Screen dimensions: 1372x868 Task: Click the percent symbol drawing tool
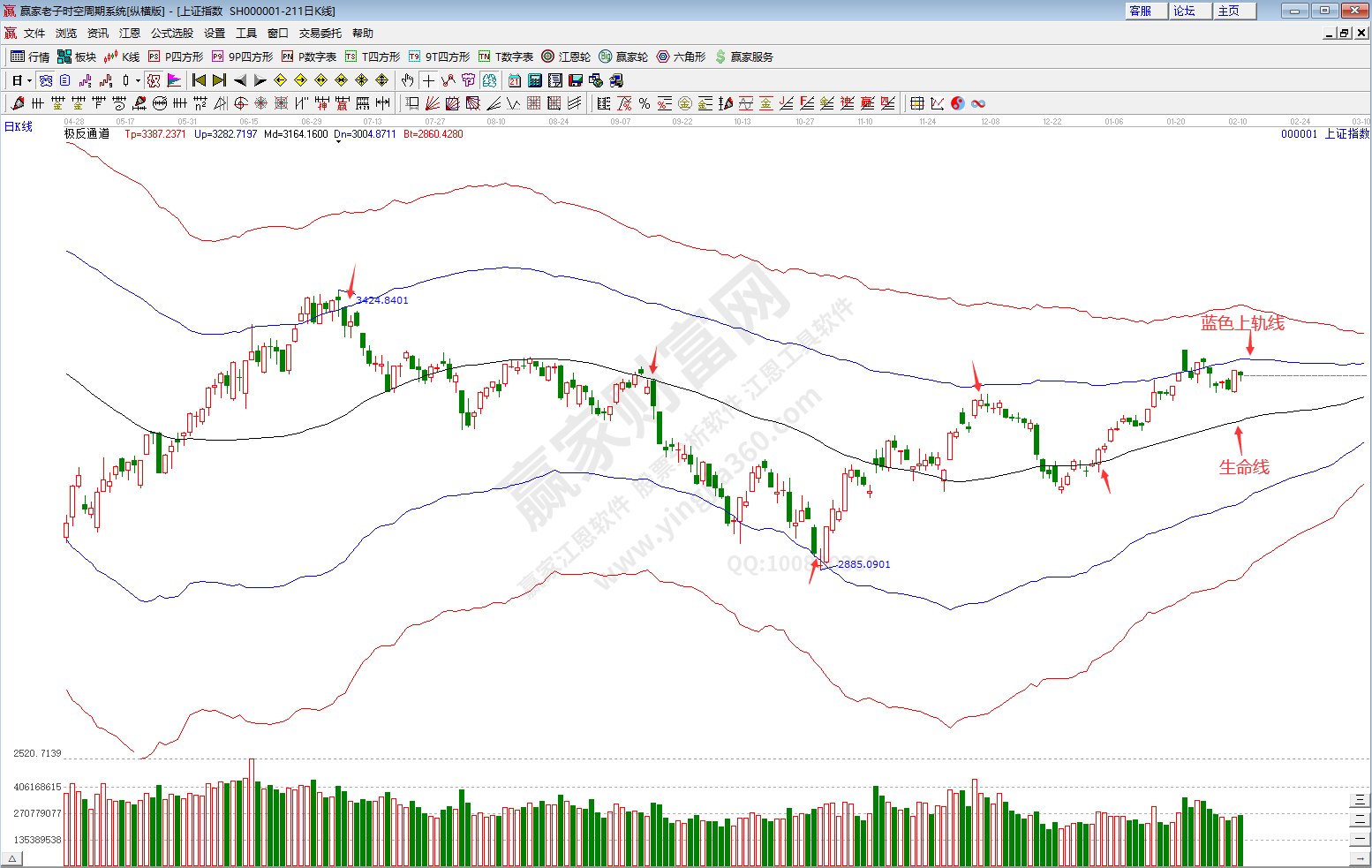(x=645, y=103)
